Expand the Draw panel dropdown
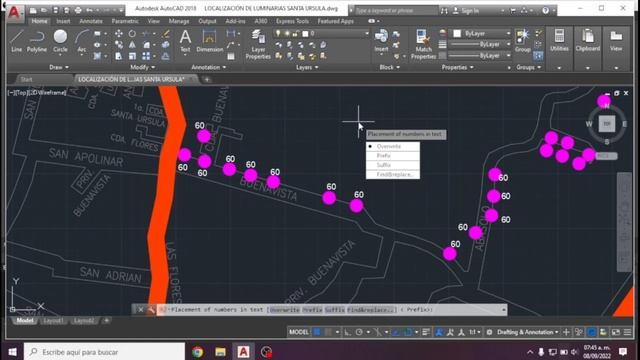This screenshot has height=360, width=640. point(59,67)
